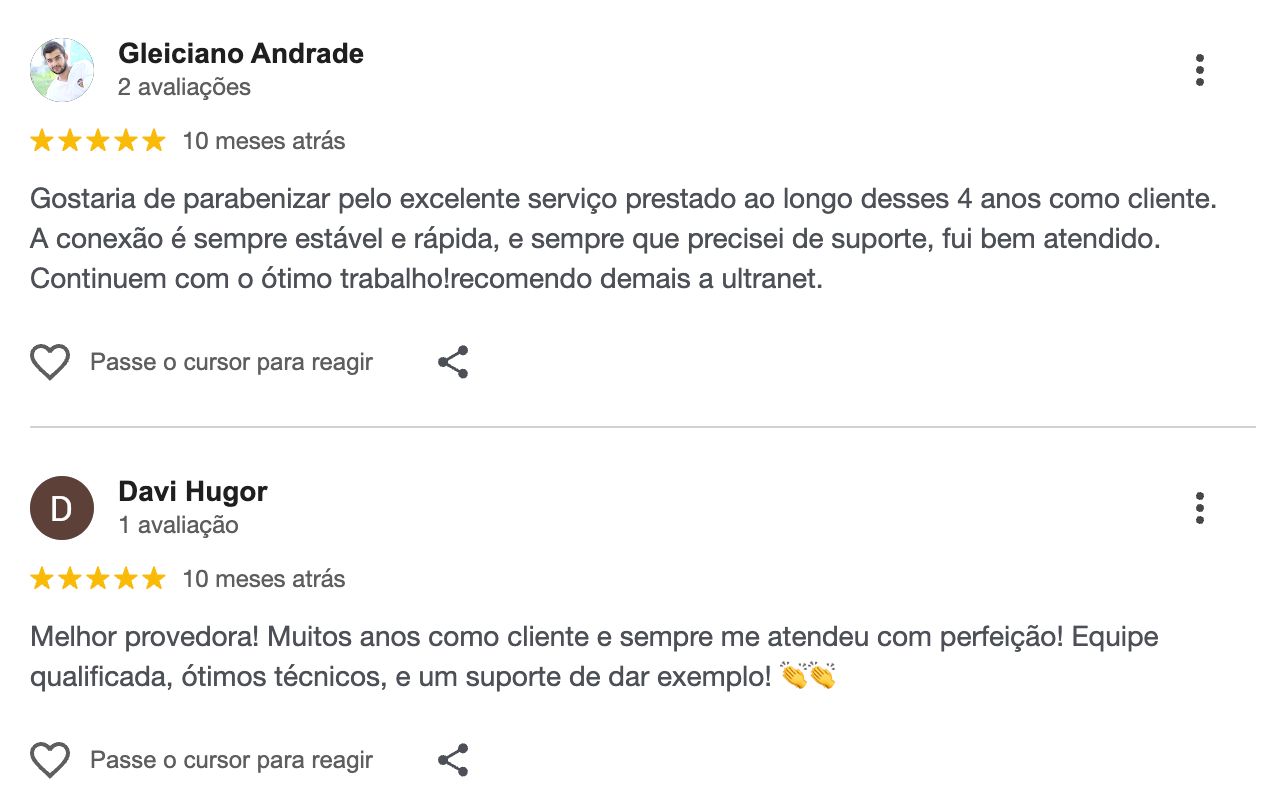
Task: Click five-star rating on Davi Hugor's review
Action: tap(98, 579)
